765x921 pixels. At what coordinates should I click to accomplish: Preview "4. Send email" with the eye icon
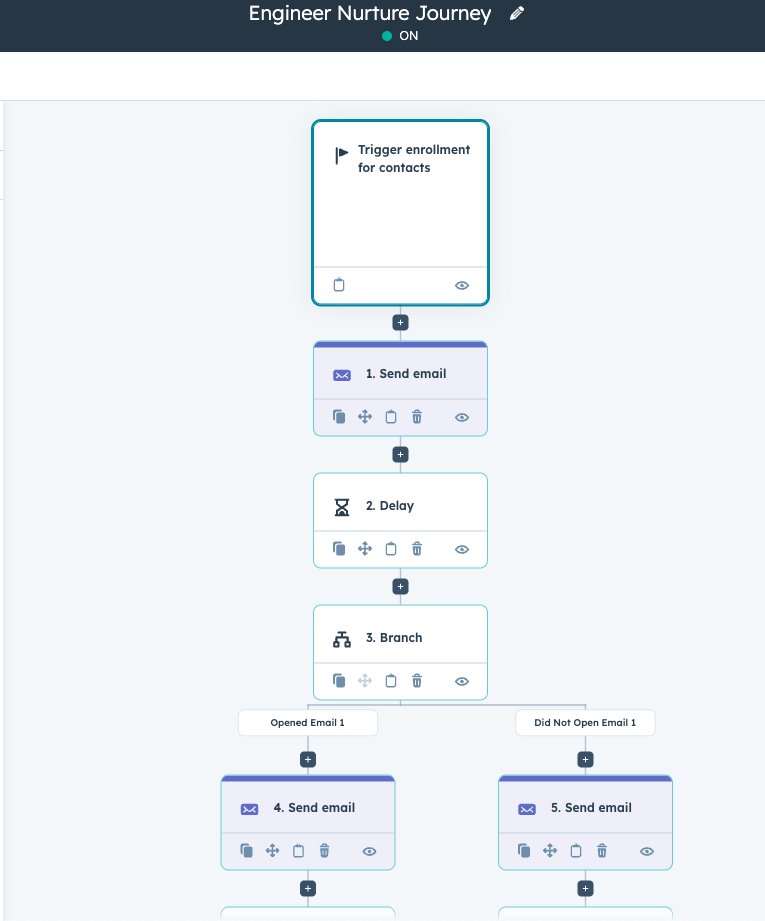coord(369,850)
